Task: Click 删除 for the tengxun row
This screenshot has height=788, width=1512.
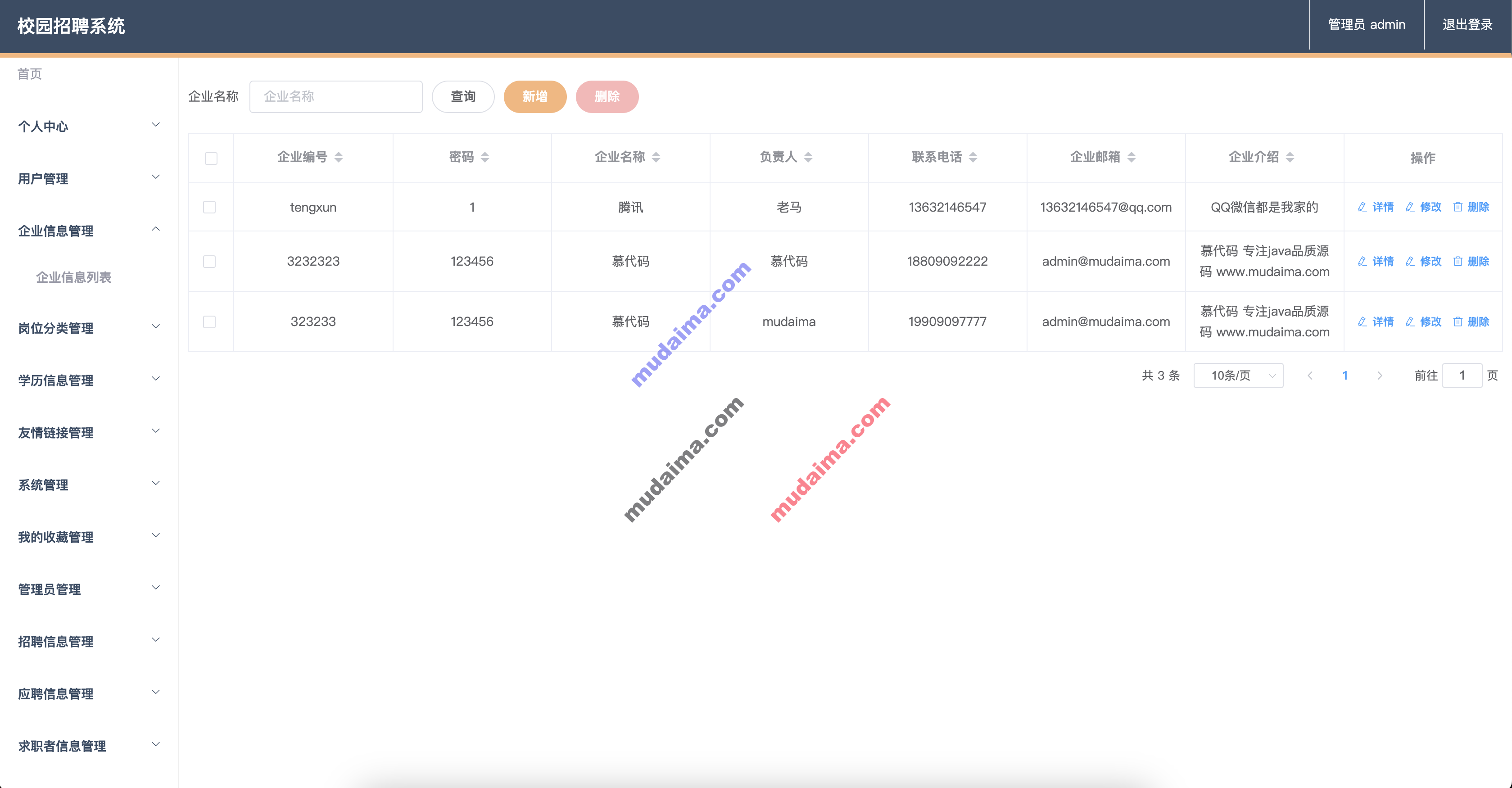Action: [1471, 207]
